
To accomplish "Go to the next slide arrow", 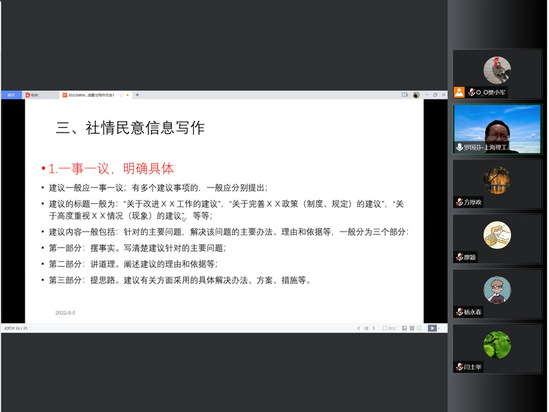I will coord(374,328).
